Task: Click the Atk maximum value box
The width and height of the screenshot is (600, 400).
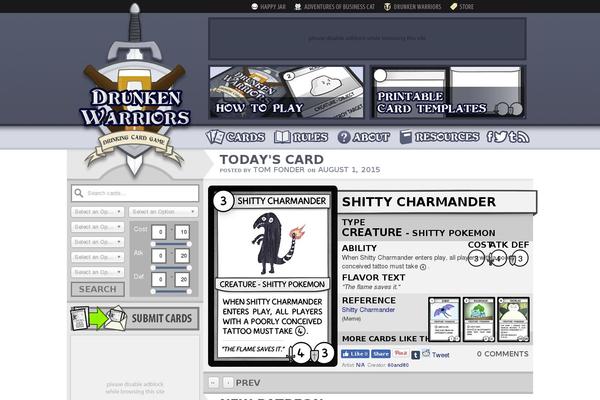Action: [183, 256]
